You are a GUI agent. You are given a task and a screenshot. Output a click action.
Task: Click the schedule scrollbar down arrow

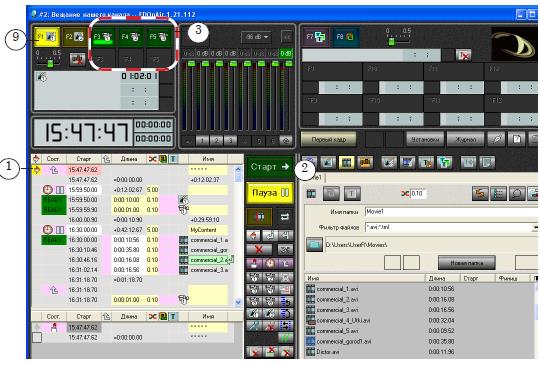tap(238, 302)
